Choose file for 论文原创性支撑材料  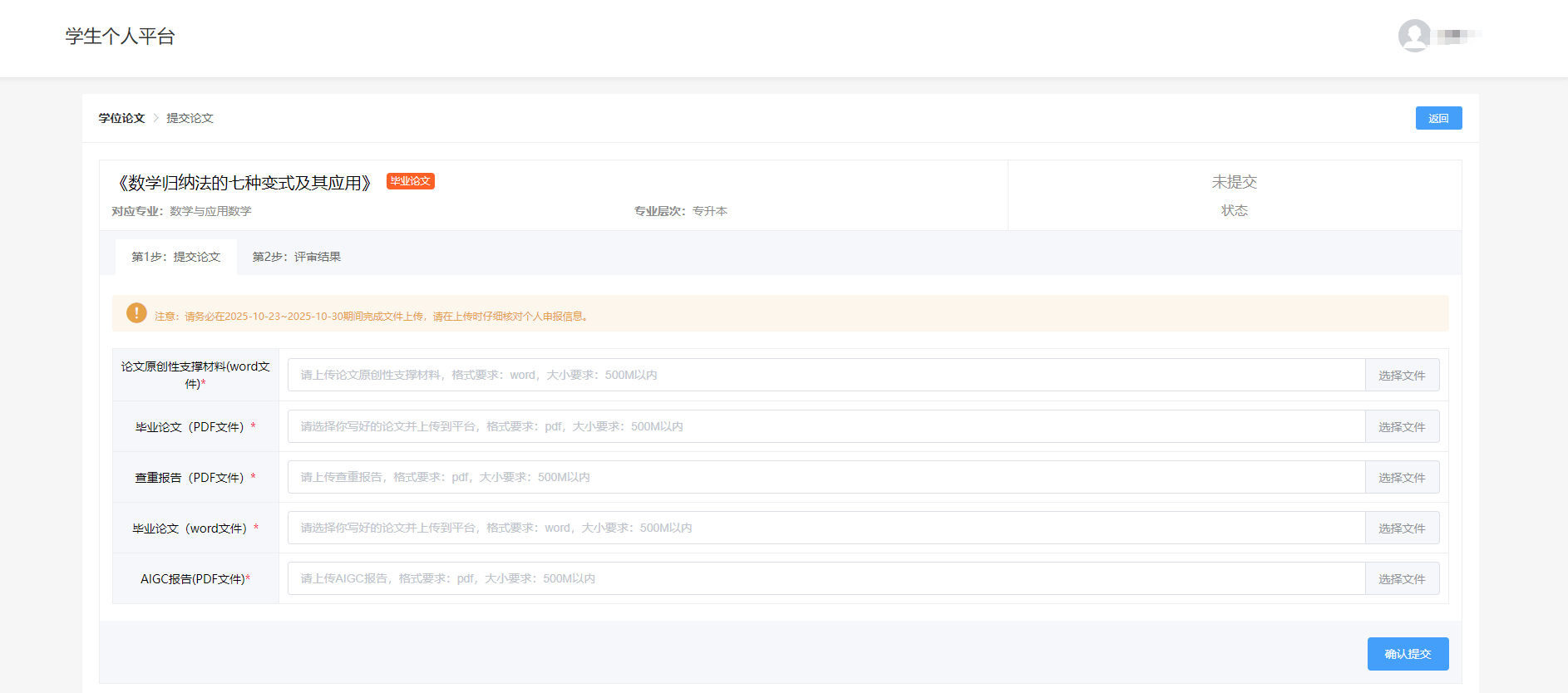pyautogui.click(x=1402, y=376)
